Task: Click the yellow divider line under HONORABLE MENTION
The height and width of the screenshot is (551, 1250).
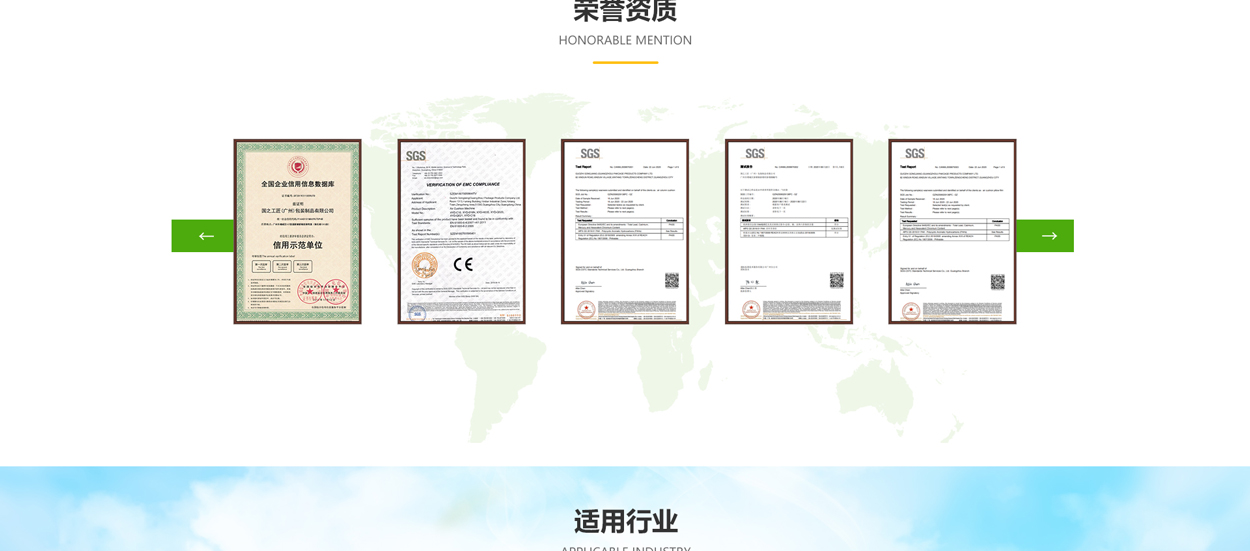Action: click(x=625, y=62)
